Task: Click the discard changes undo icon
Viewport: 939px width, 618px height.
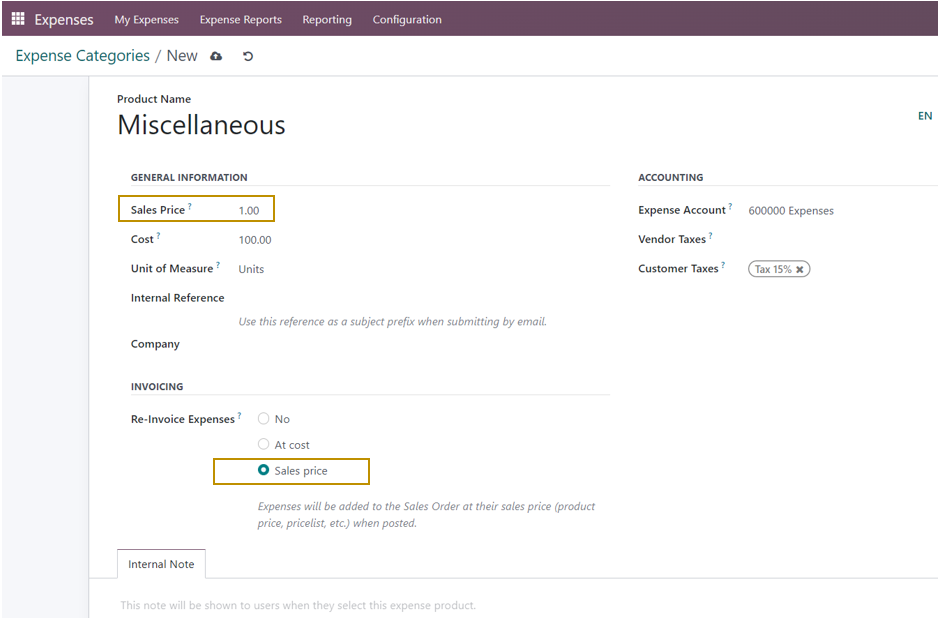Action: point(248,56)
